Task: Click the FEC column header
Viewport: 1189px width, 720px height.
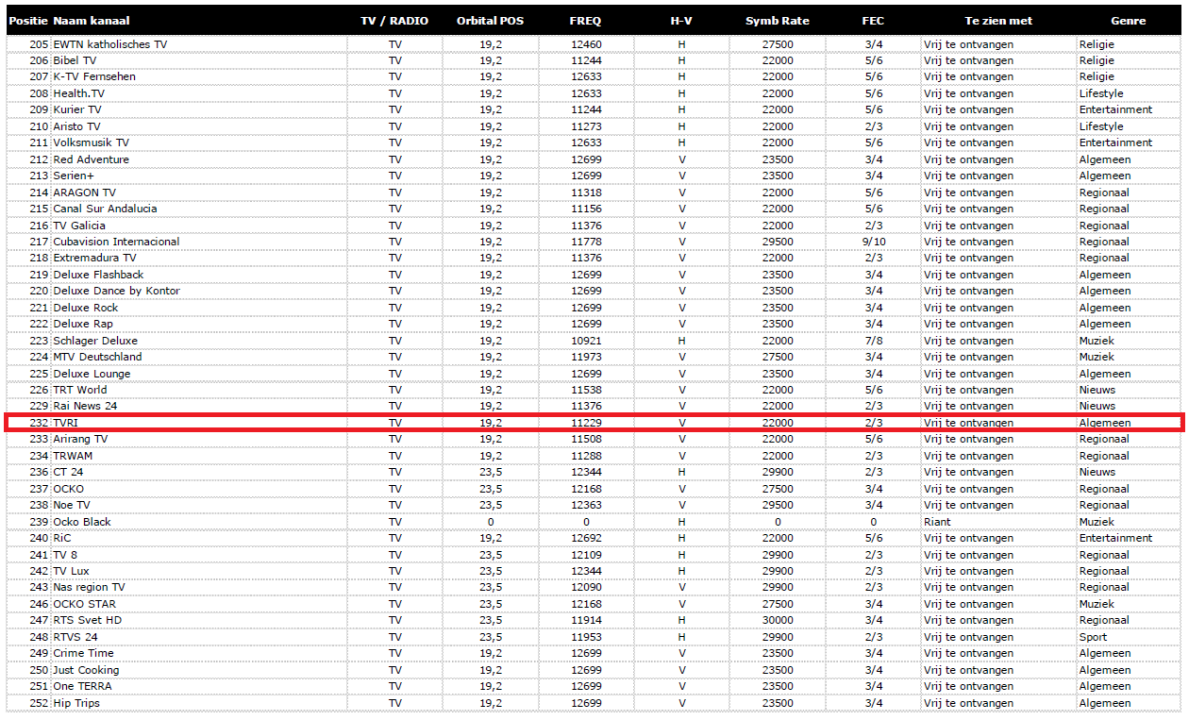Action: tap(872, 21)
